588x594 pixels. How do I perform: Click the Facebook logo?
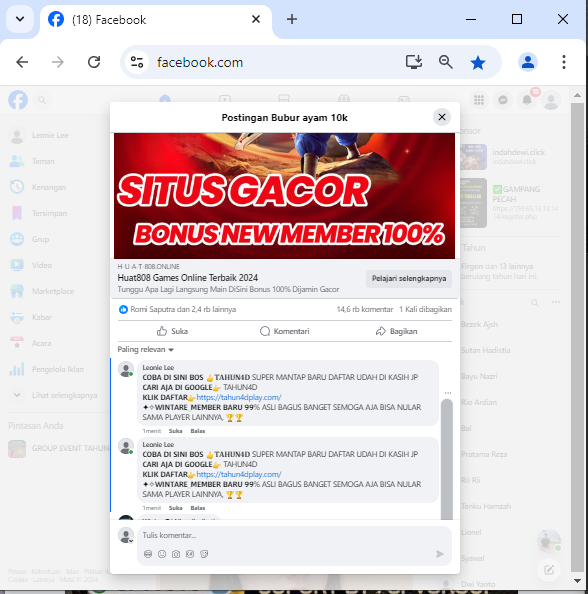18,100
